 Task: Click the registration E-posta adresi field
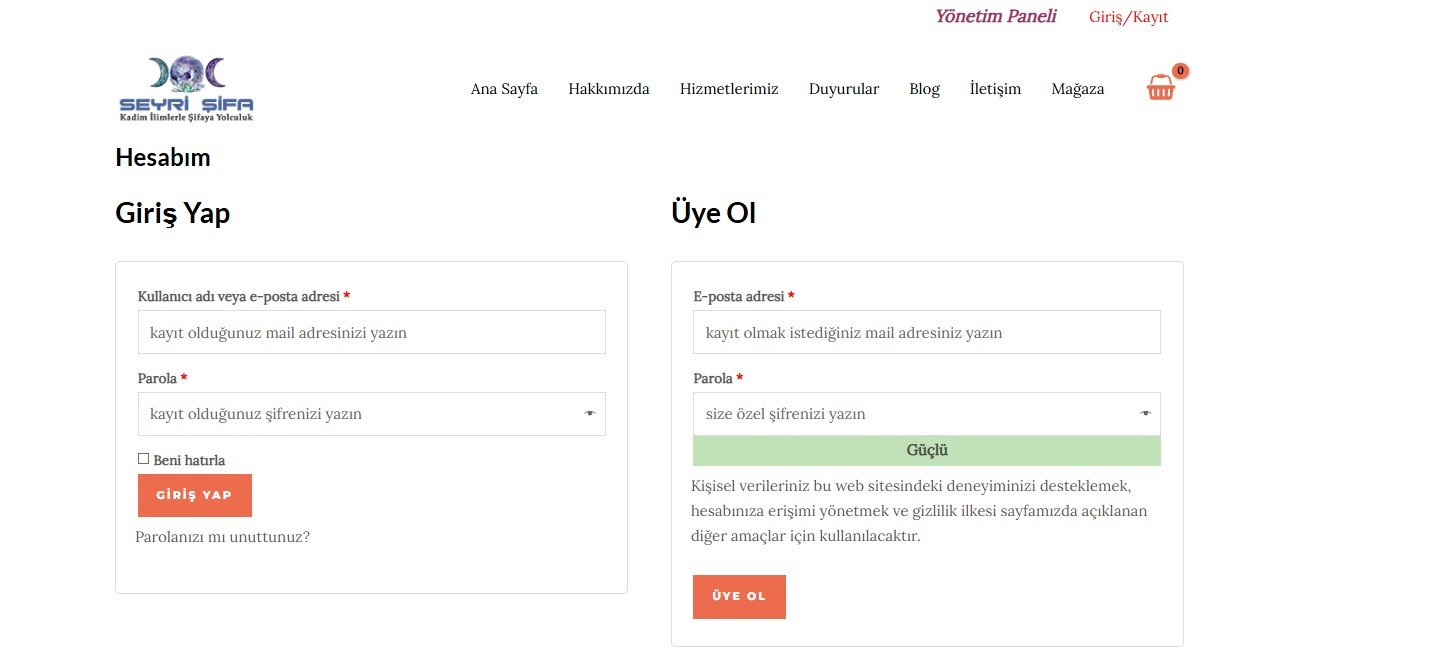pos(926,332)
